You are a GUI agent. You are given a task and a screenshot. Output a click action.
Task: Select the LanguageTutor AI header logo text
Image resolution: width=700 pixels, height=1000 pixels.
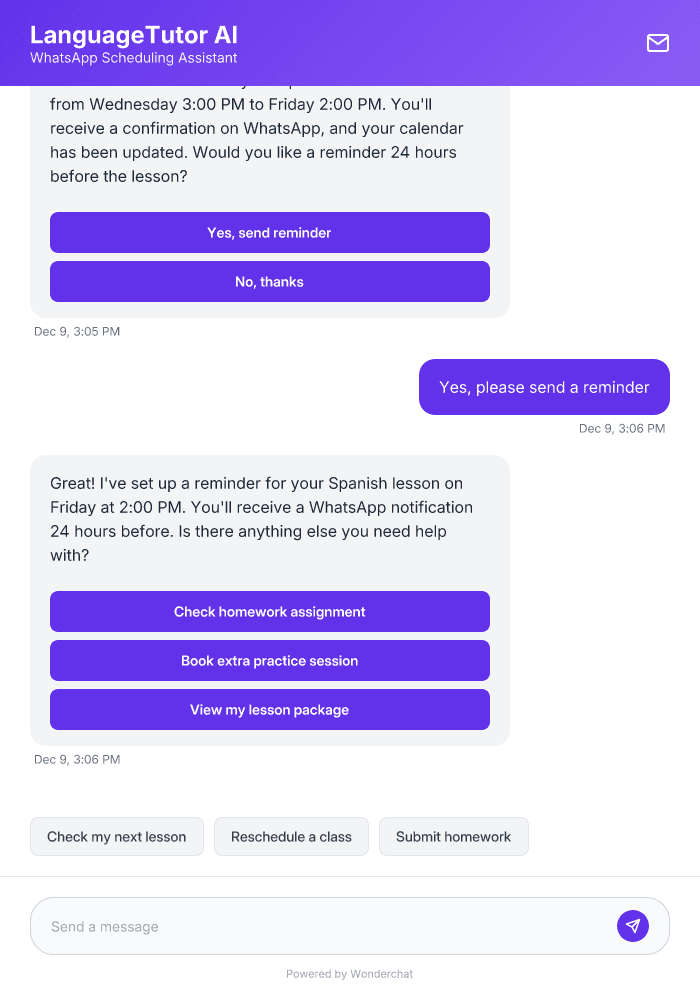point(133,35)
